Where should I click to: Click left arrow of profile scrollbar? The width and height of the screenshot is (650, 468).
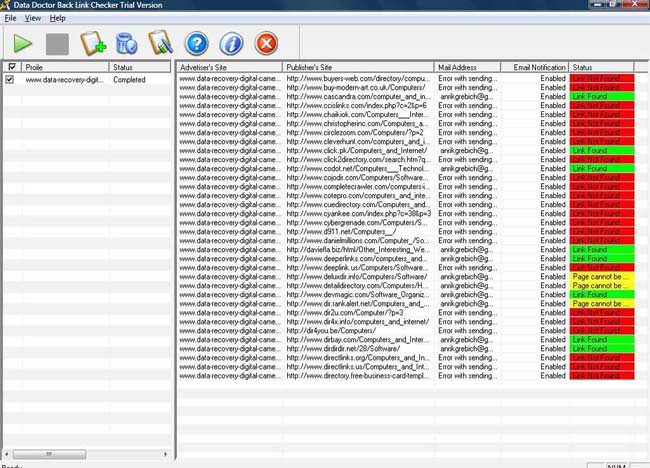pyautogui.click(x=7, y=454)
